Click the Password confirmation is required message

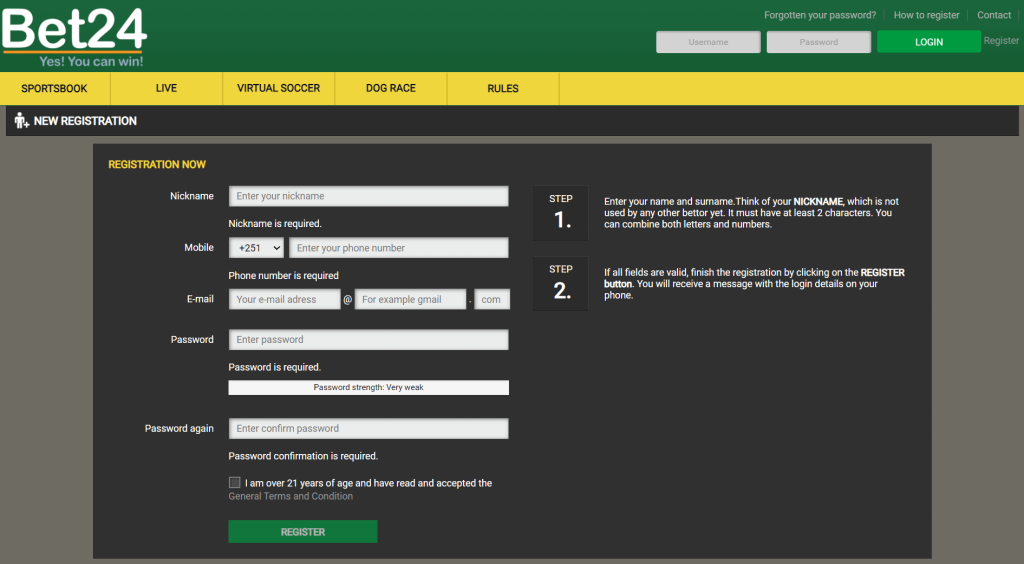tap(303, 456)
